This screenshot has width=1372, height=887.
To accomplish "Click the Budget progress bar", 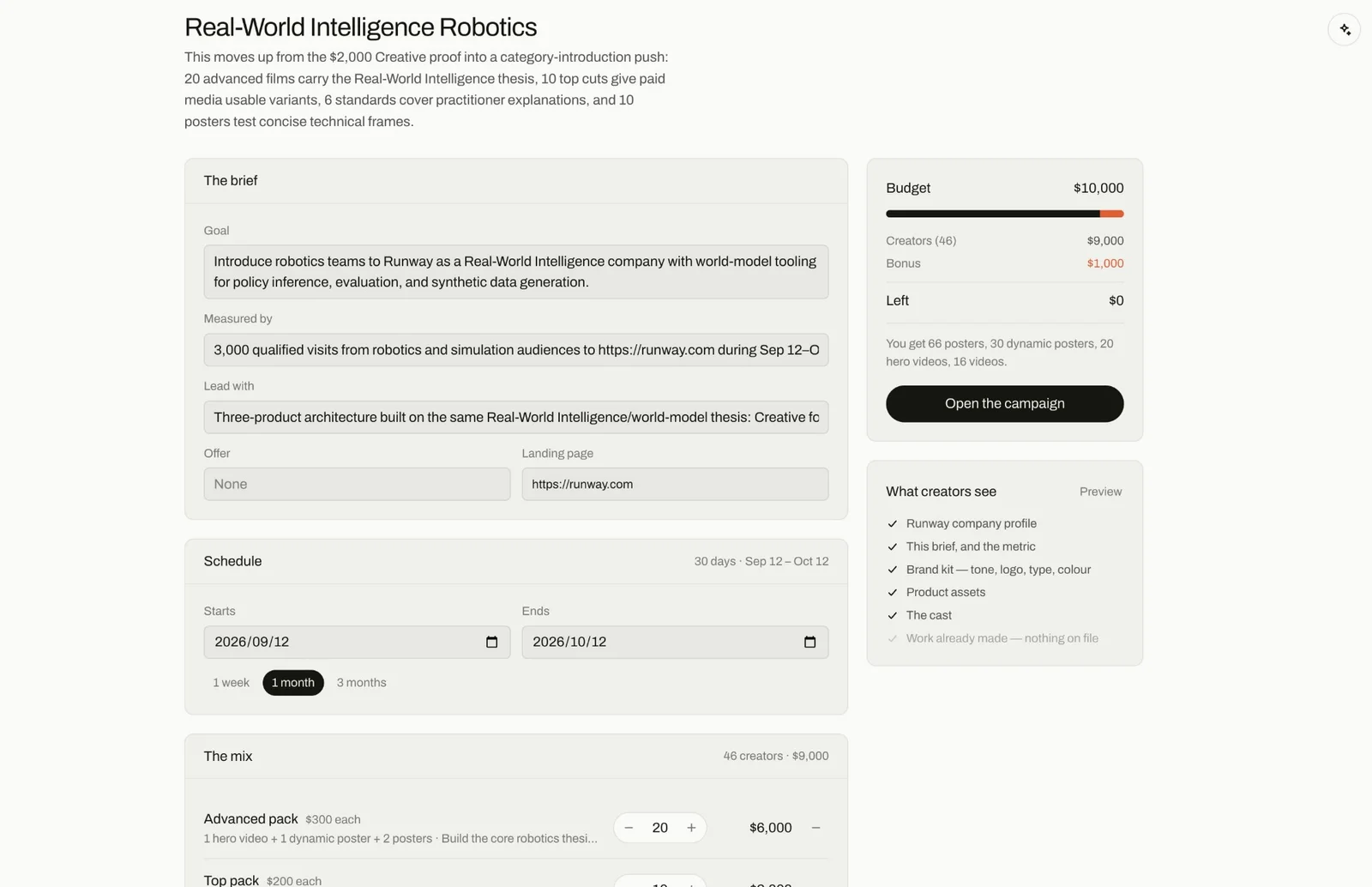I will click(x=1004, y=214).
